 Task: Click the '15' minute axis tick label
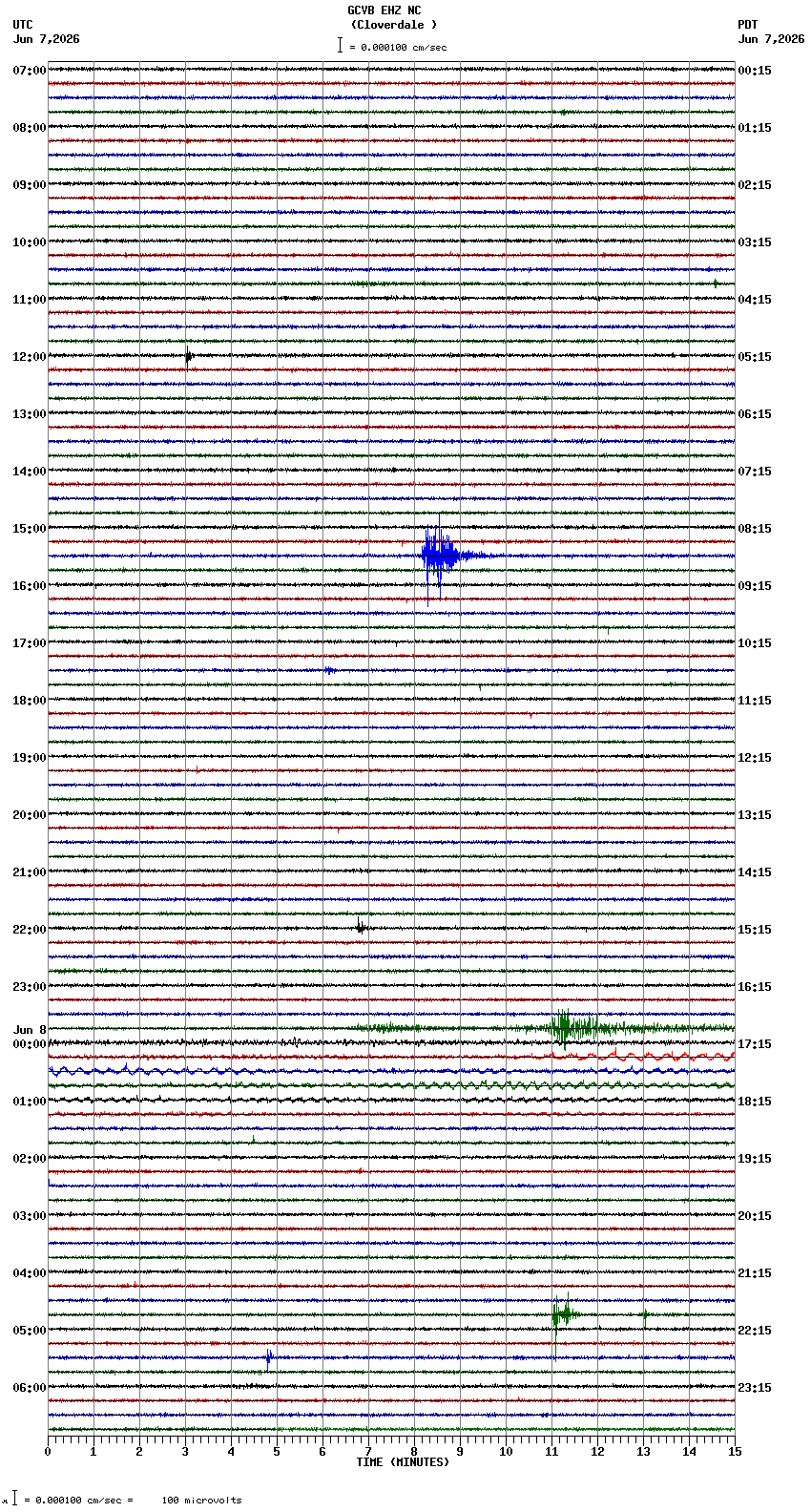point(735,1452)
